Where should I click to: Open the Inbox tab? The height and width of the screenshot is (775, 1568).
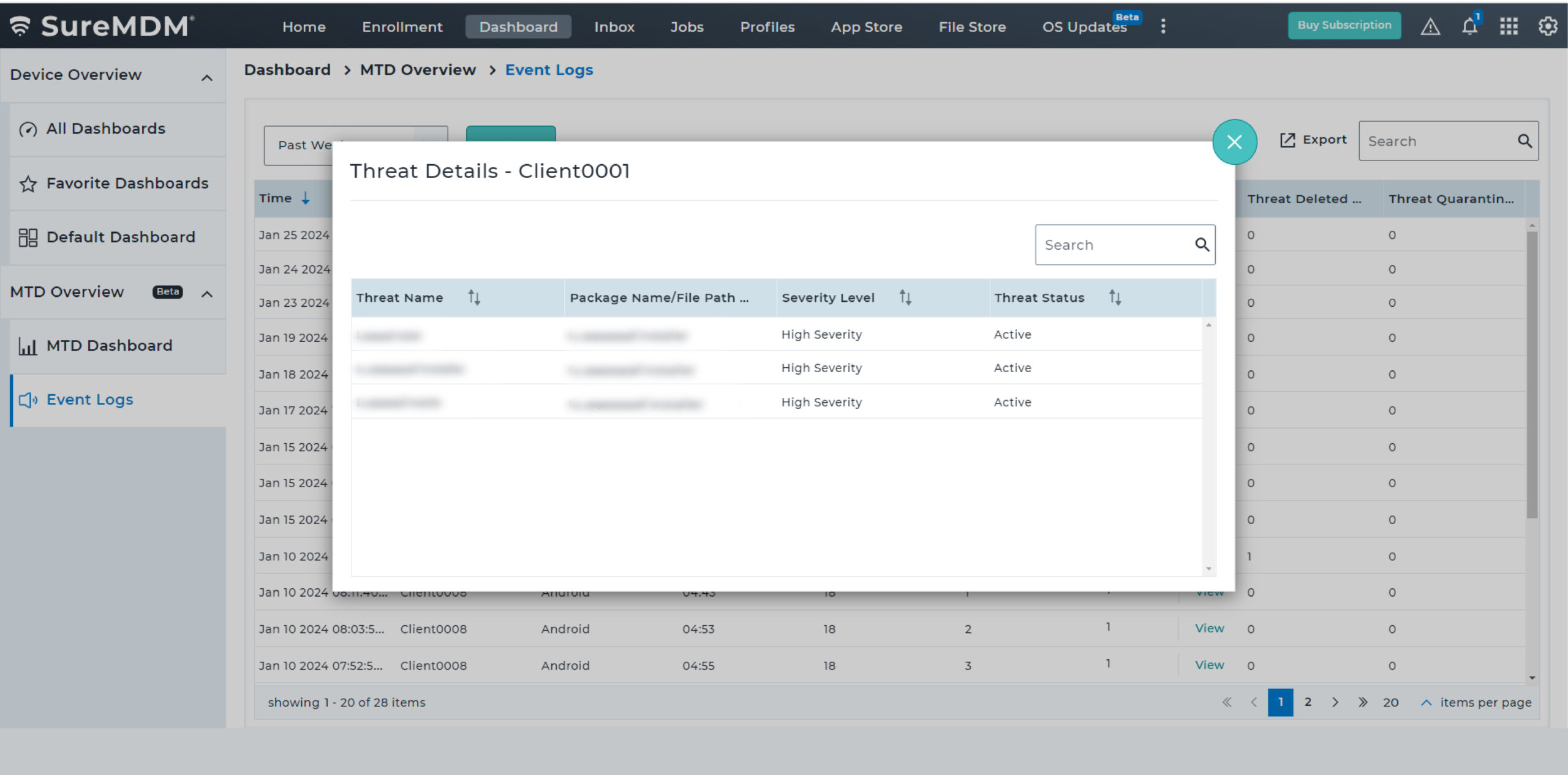[614, 27]
